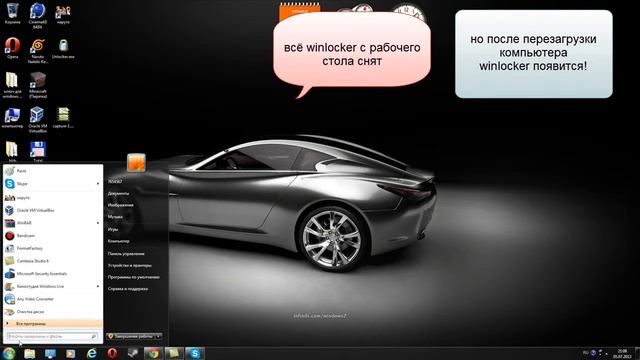Open Все программы list
This screenshot has height=360, width=640.
(x=53, y=324)
